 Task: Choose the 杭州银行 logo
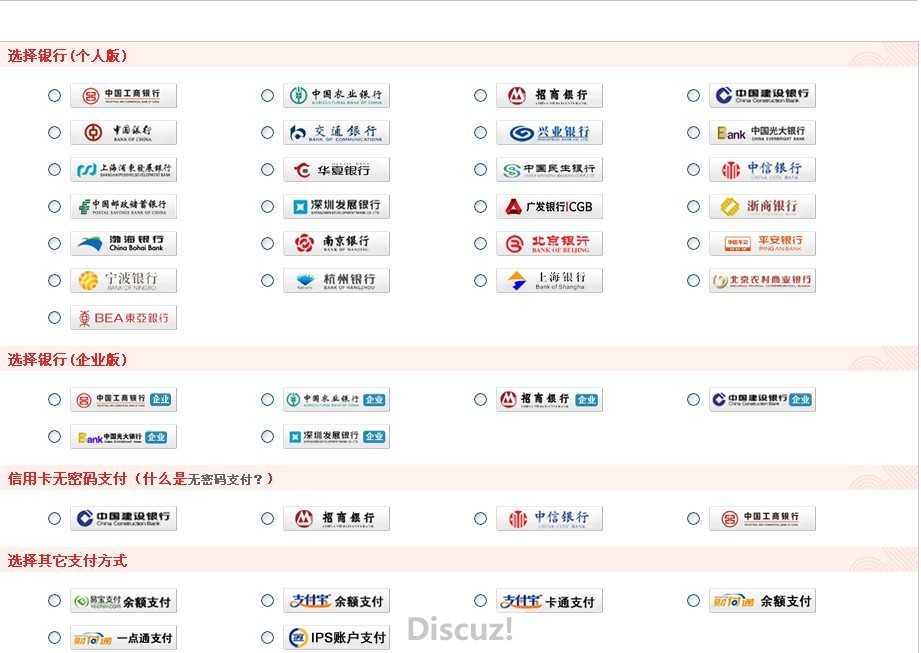337,280
